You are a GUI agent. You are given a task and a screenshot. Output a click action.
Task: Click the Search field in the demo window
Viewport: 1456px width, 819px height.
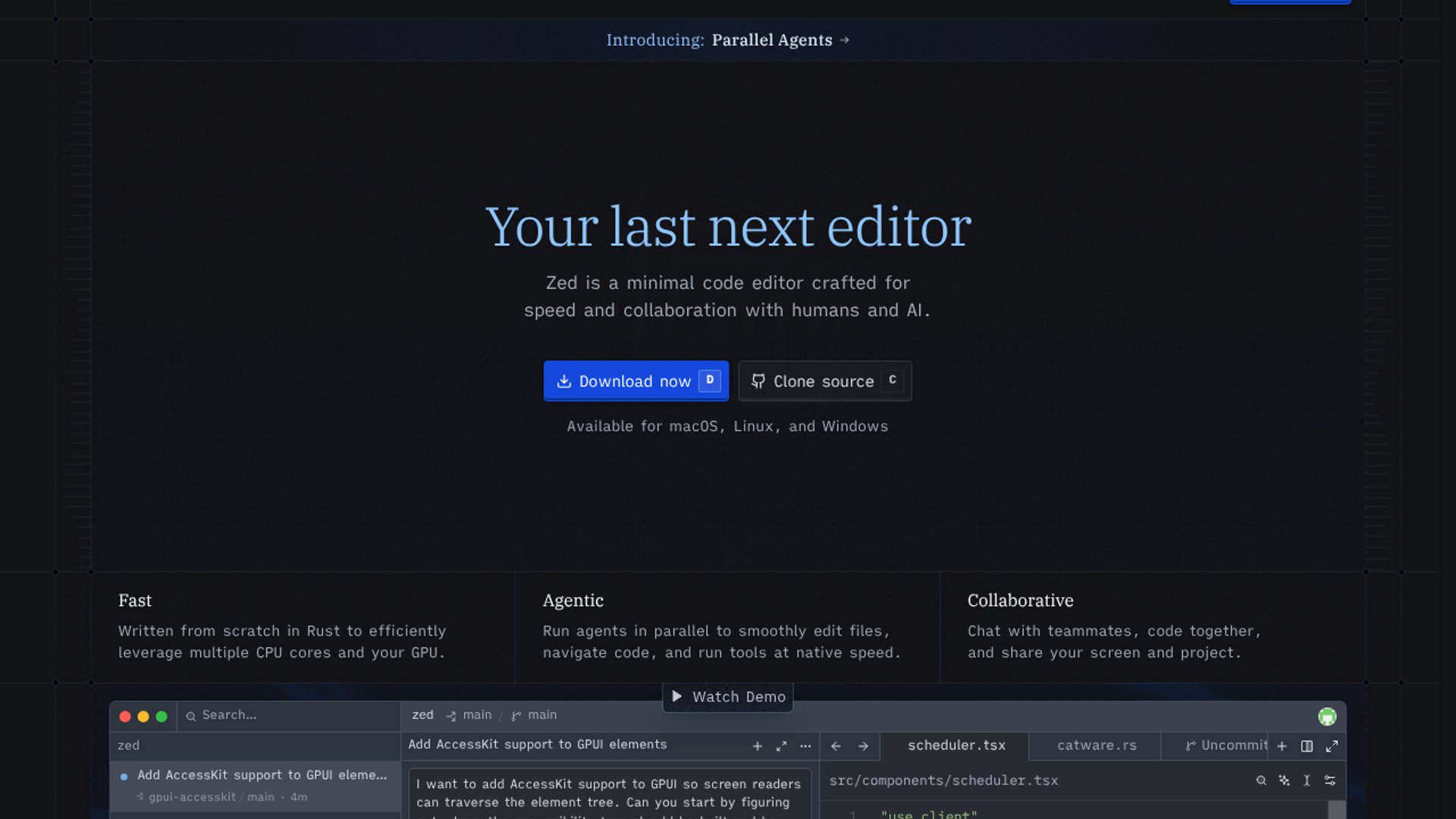click(288, 715)
